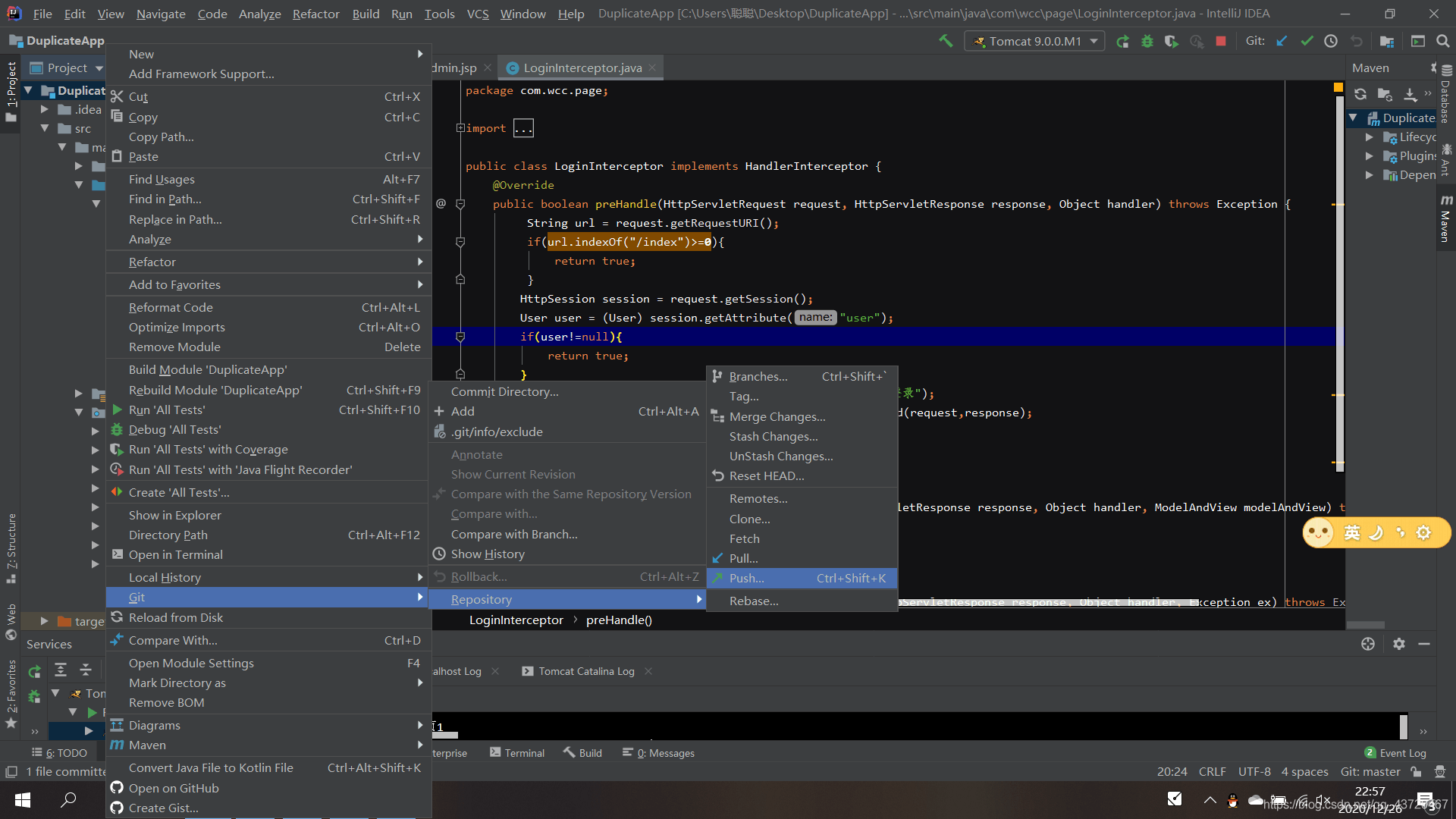Select Pull... in Repository submenu
The width and height of the screenshot is (1456, 819).
pyautogui.click(x=802, y=558)
